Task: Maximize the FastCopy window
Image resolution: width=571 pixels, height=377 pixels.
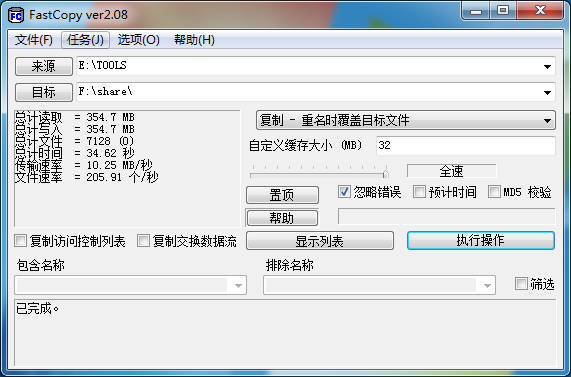Action: tap(503, 11)
